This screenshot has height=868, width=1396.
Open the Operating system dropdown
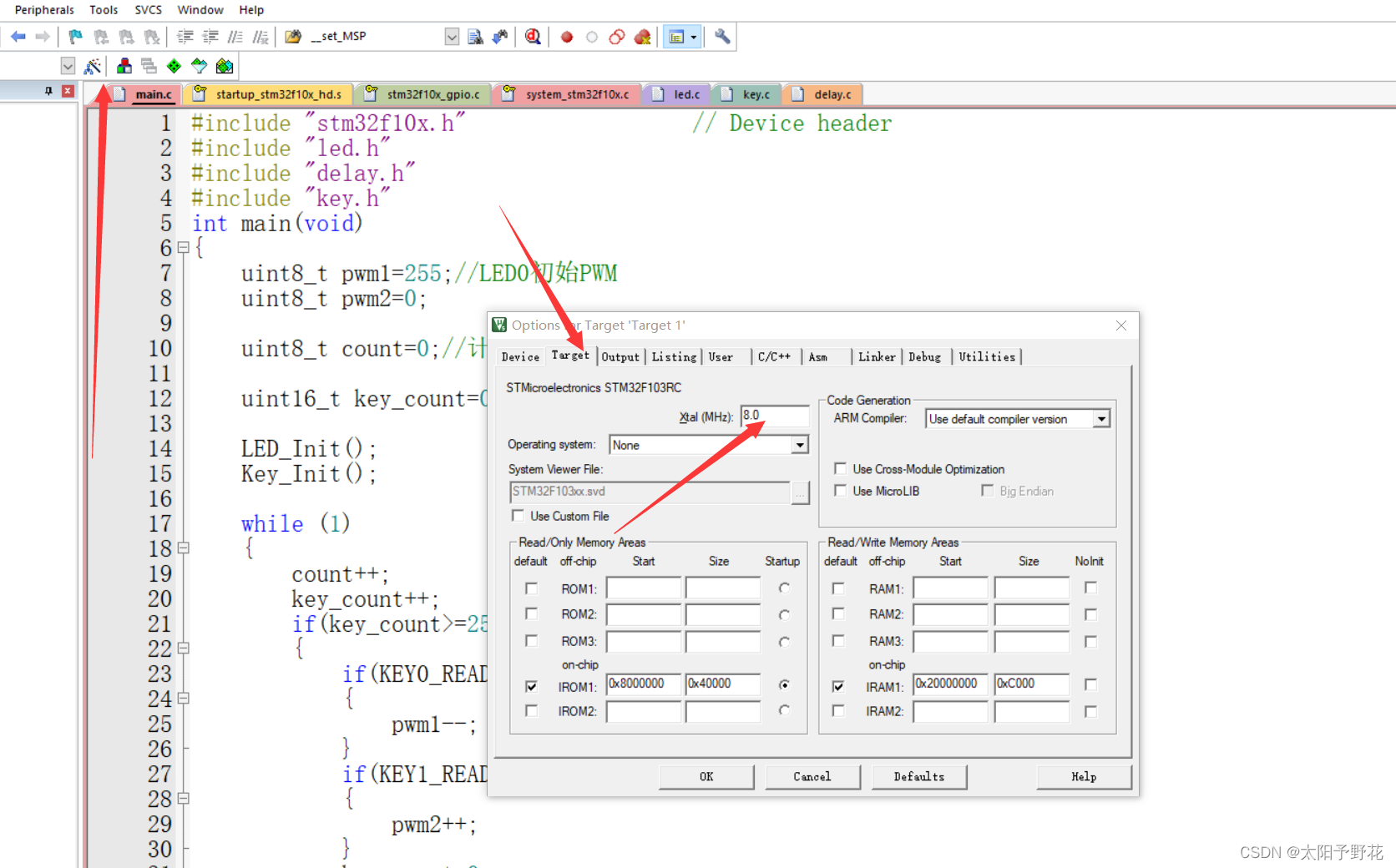[x=800, y=445]
